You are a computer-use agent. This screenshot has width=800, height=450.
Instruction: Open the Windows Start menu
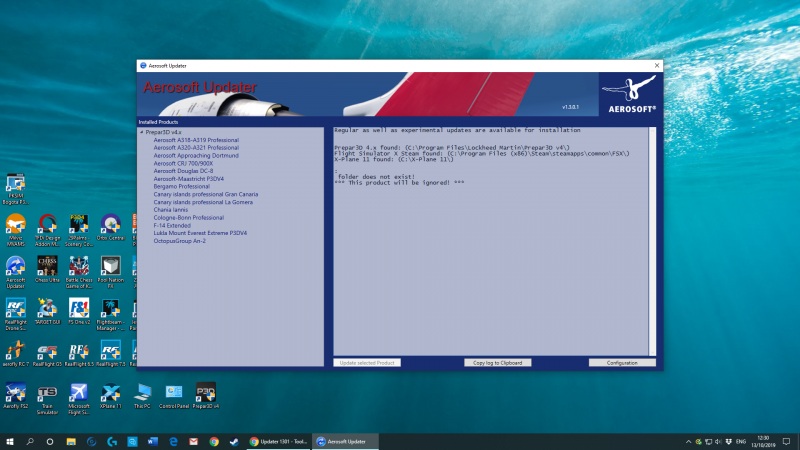tap(10, 442)
